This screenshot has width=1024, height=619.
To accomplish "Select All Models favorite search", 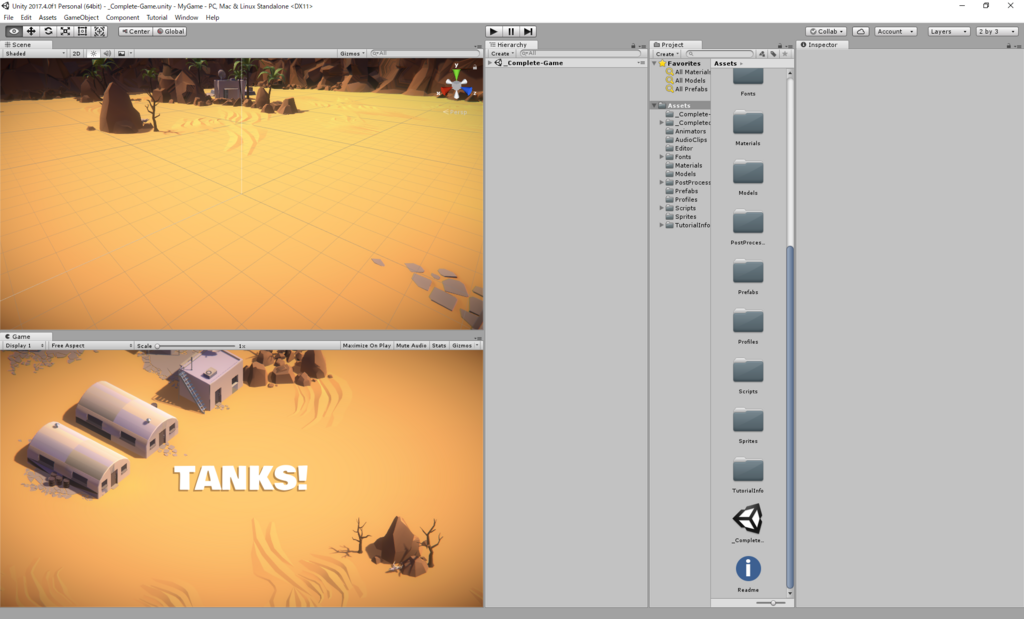I will click(x=686, y=80).
